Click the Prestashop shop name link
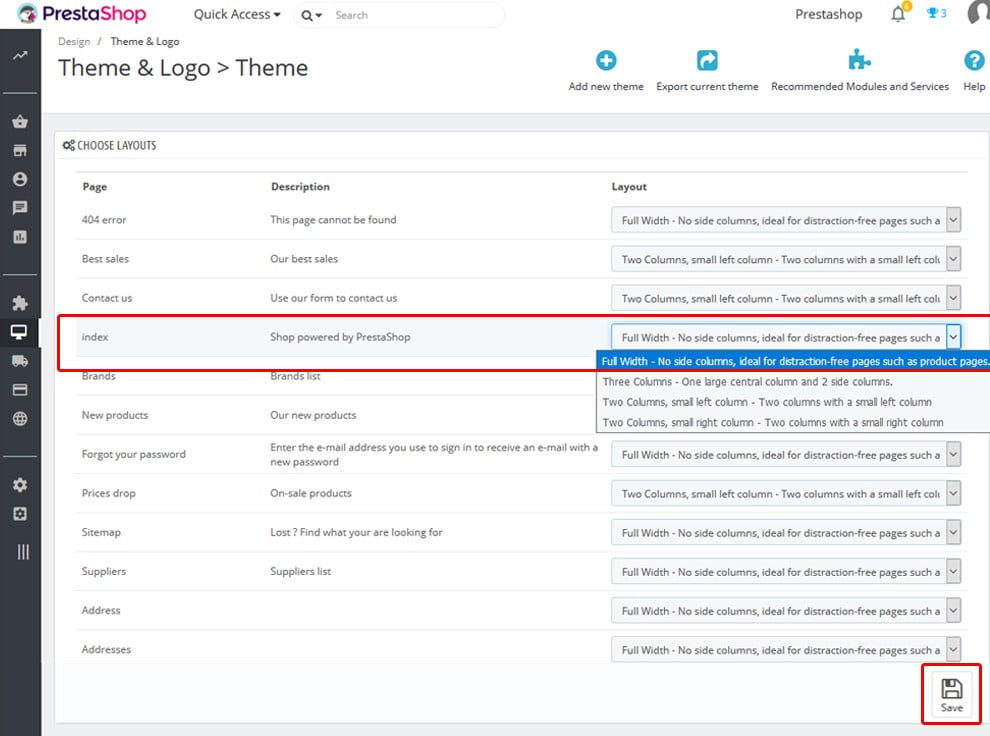Screen dimensions: 990x736 pos(828,15)
